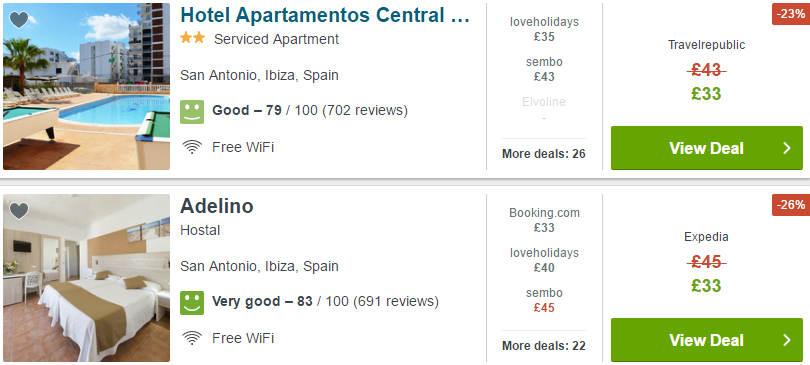Select the loveholidays £35 offer
The width and height of the screenshot is (810, 365).
(x=544, y=29)
